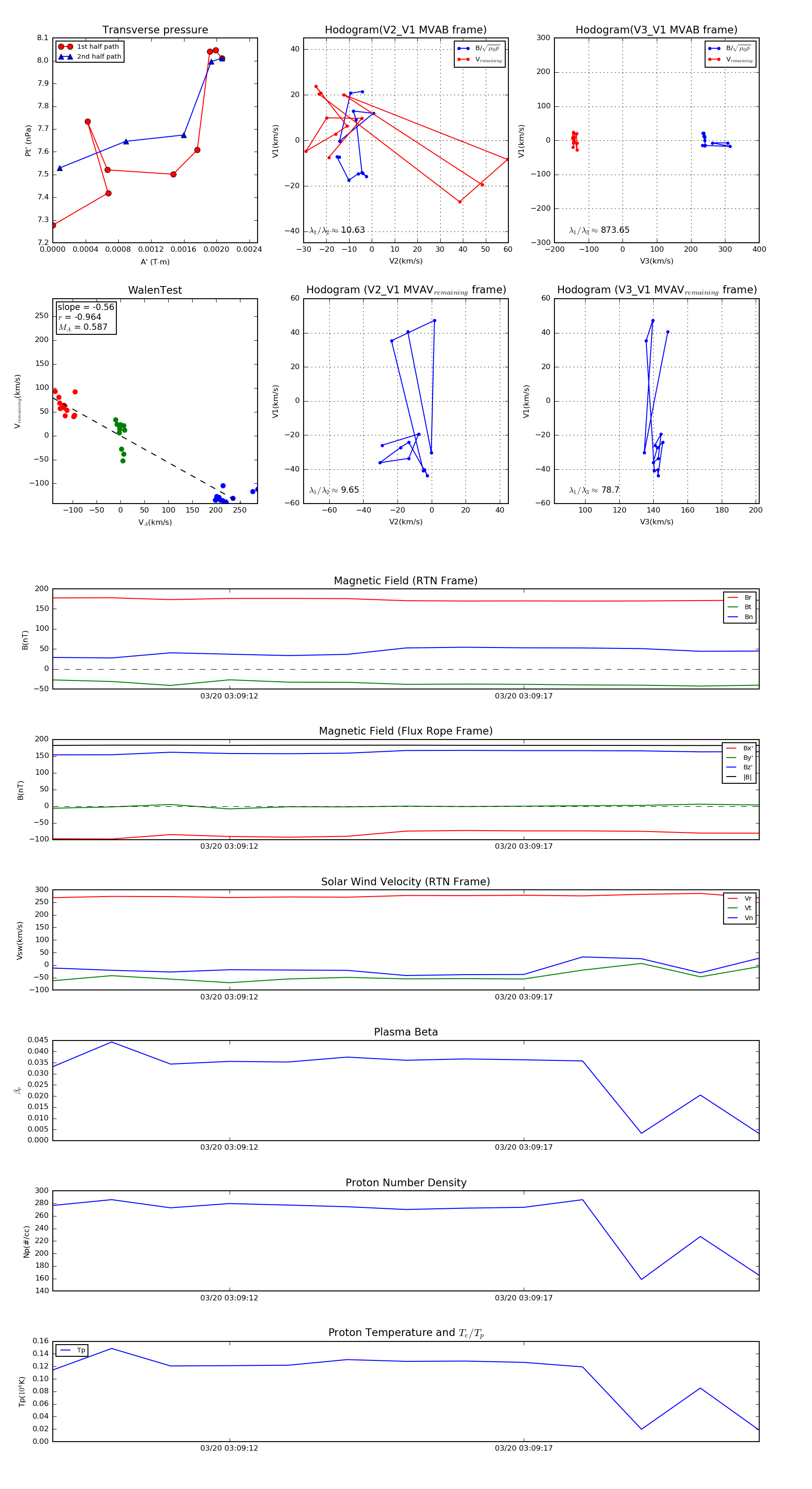Click the 'Br' legend entry

[740, 598]
